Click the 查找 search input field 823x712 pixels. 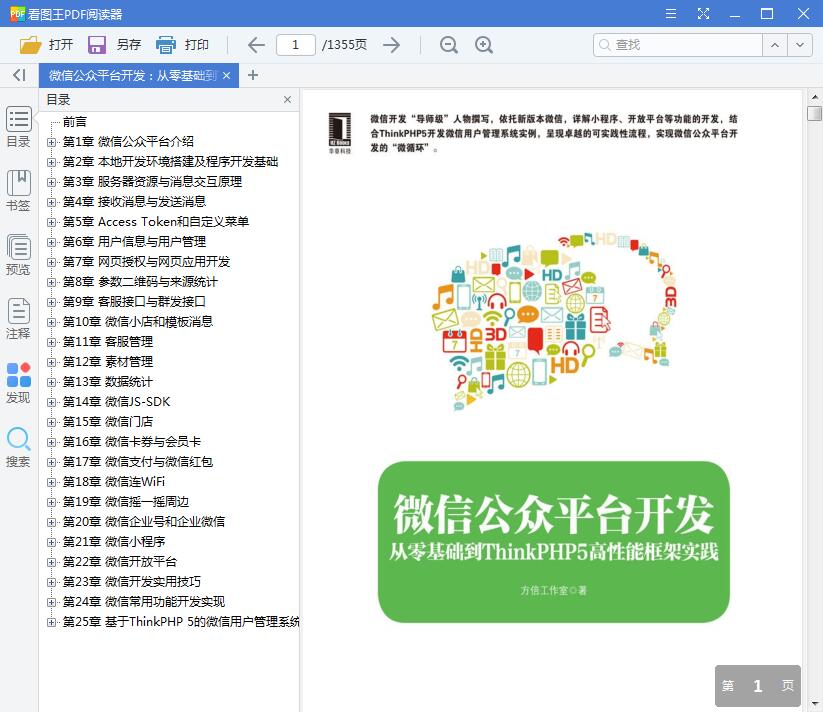point(678,45)
